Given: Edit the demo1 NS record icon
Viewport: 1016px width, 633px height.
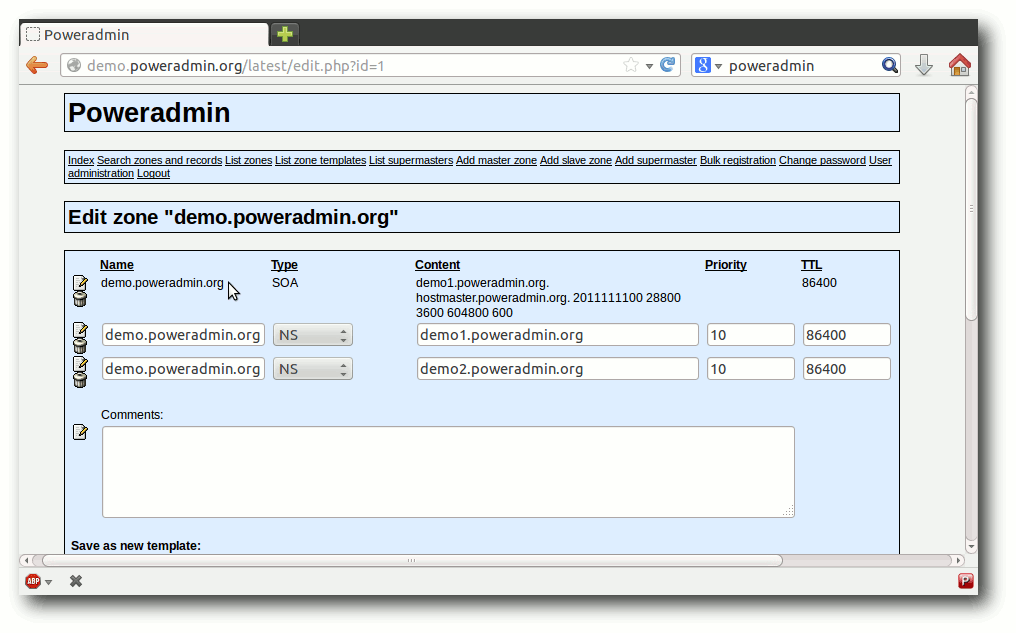Looking at the screenshot, I should click(x=80, y=330).
